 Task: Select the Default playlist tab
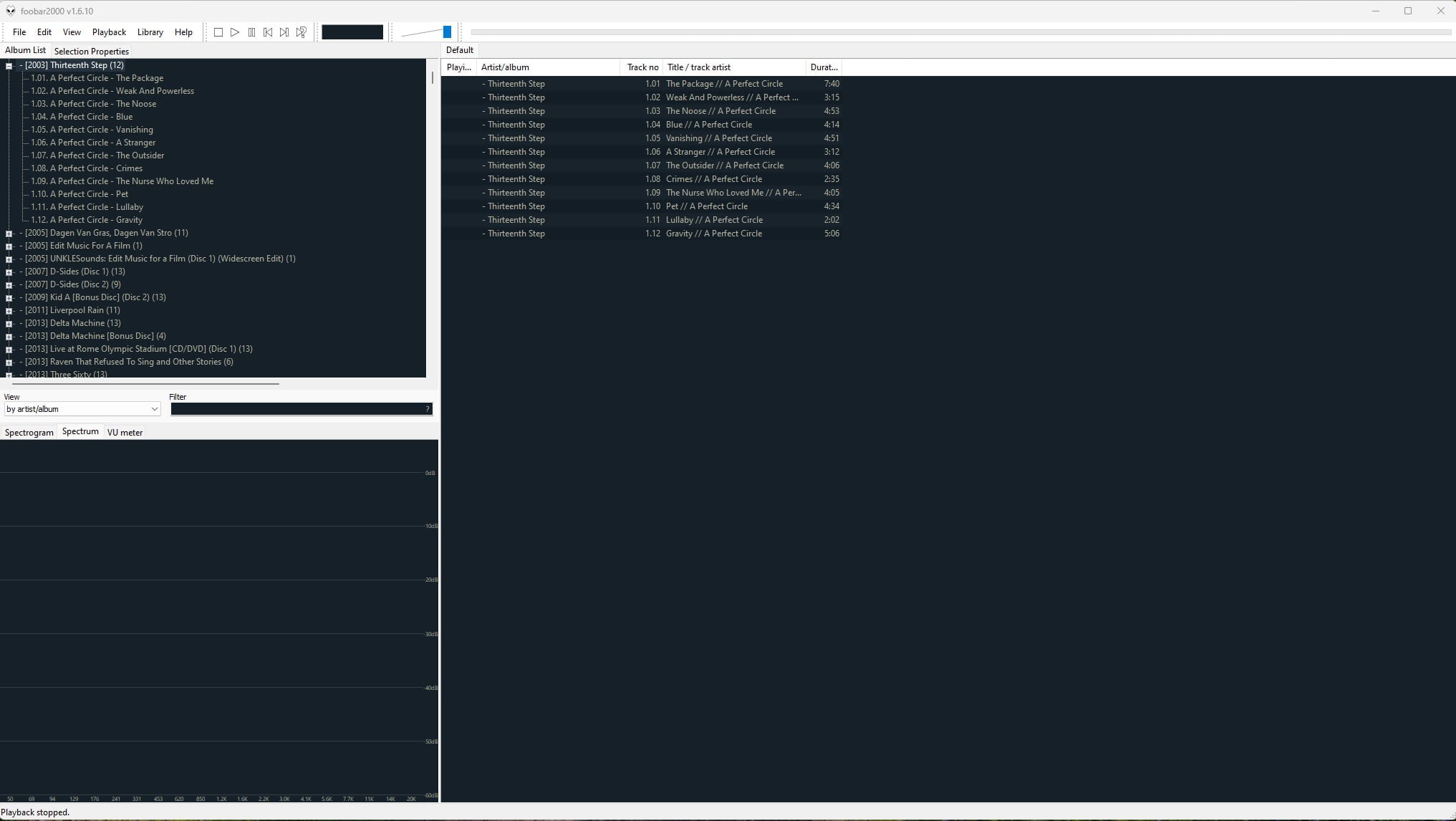coord(459,50)
